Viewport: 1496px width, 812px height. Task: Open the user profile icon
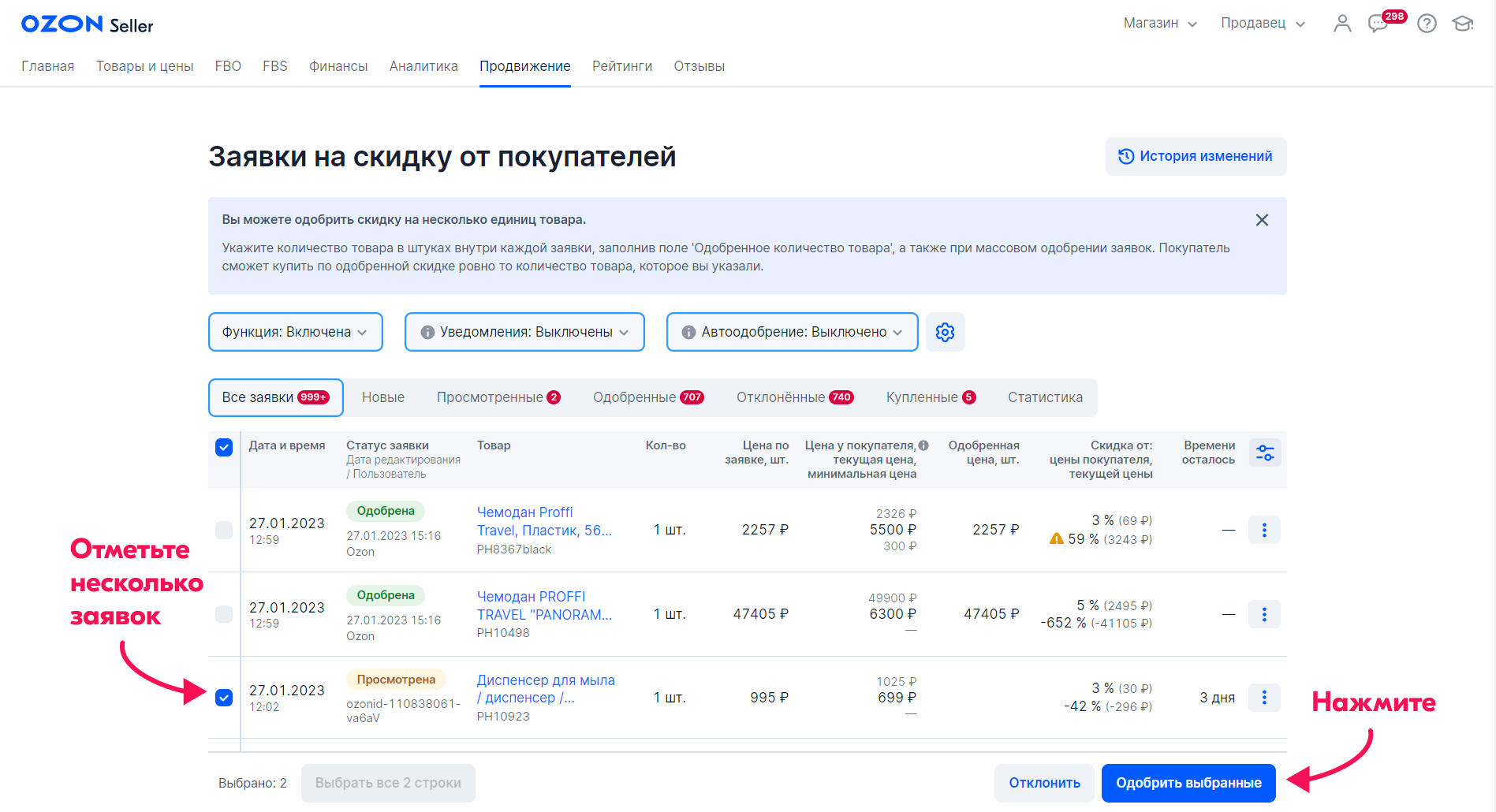pyautogui.click(x=1342, y=24)
